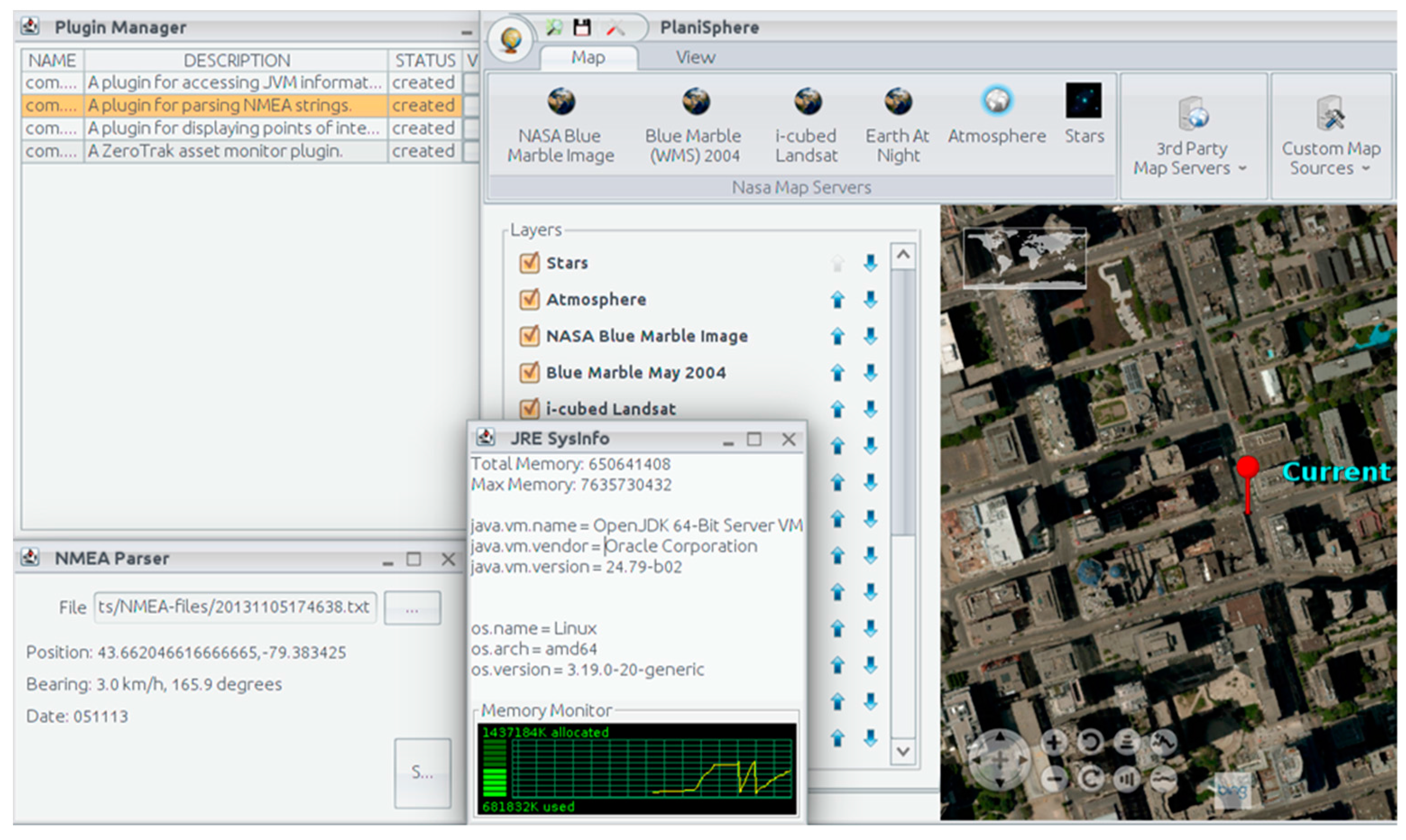Click the Atmosphere globe icon in ribbon
Viewport: 1406px width, 840px height.
click(997, 101)
